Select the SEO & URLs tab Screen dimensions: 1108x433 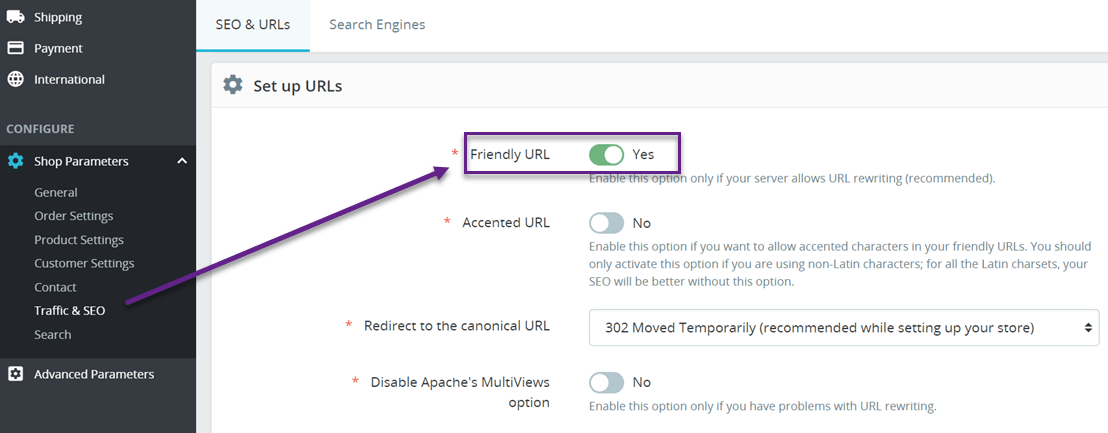point(253,25)
